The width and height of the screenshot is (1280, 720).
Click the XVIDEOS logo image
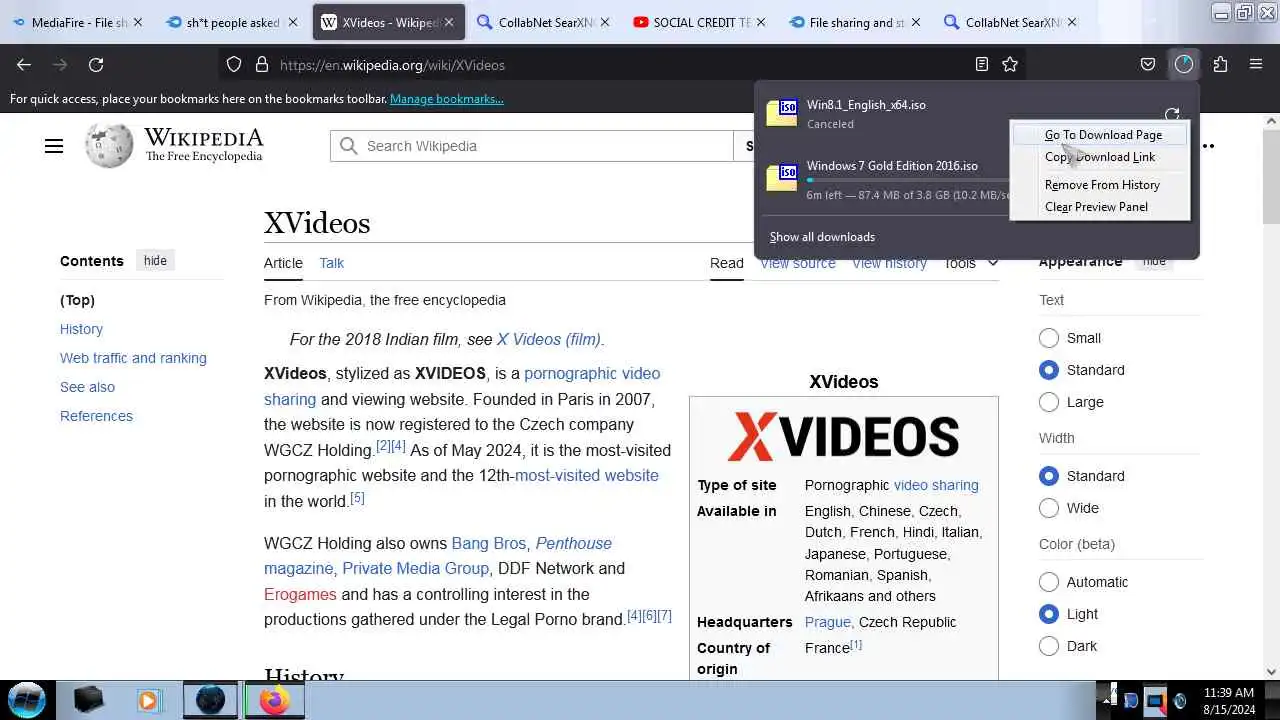[843, 436]
